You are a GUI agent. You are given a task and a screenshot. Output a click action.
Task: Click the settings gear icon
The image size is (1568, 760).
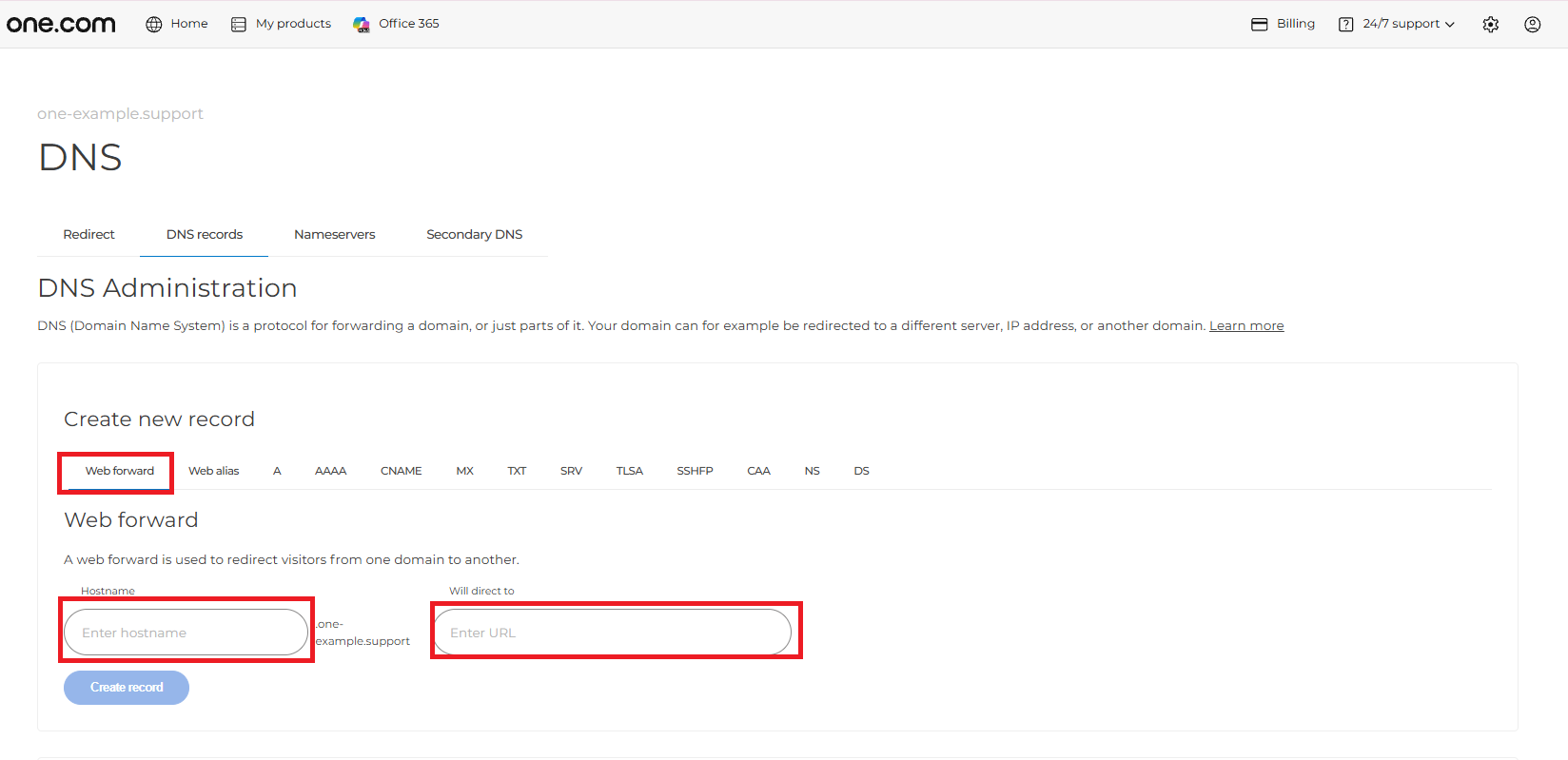[1491, 25]
